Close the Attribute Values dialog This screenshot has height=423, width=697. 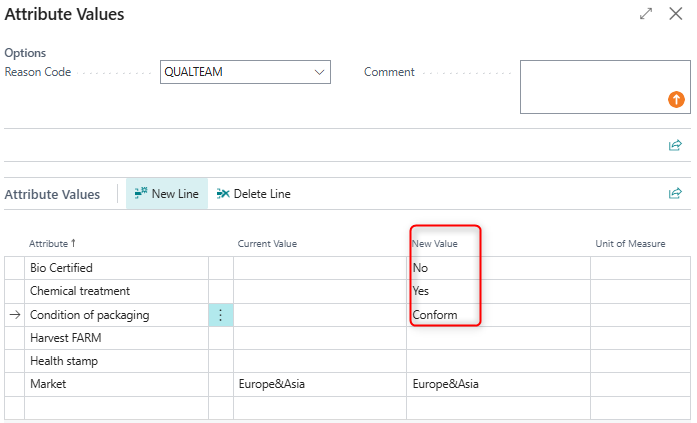point(676,15)
